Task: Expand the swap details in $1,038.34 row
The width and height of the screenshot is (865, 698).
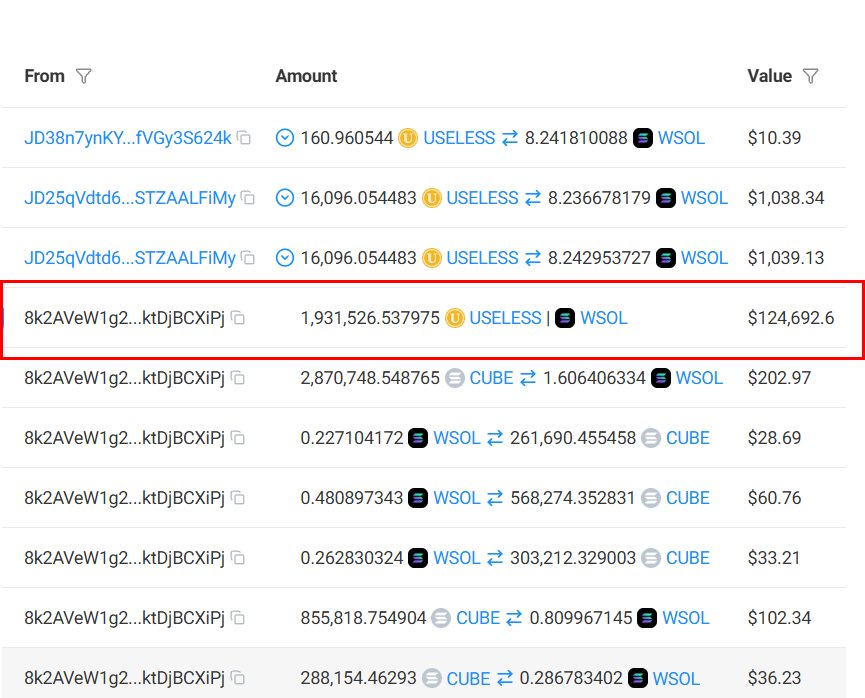Action: point(285,198)
